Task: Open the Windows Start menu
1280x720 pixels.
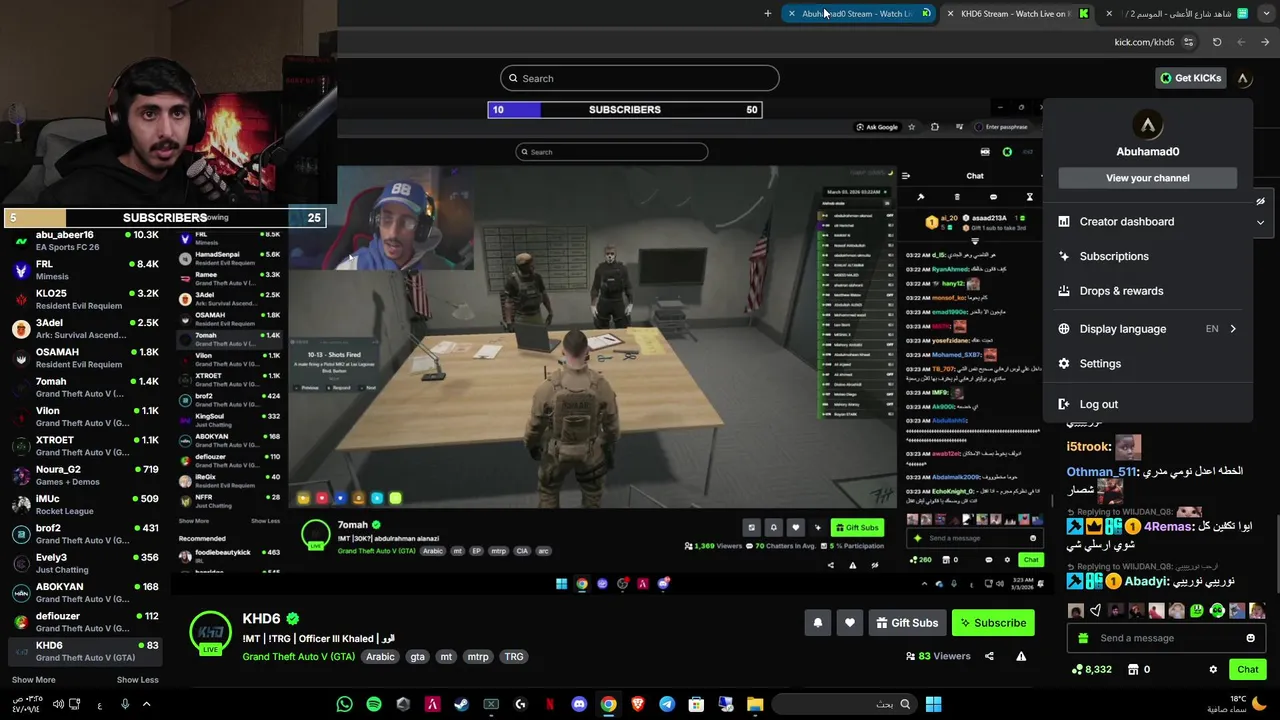Action: coord(933,704)
